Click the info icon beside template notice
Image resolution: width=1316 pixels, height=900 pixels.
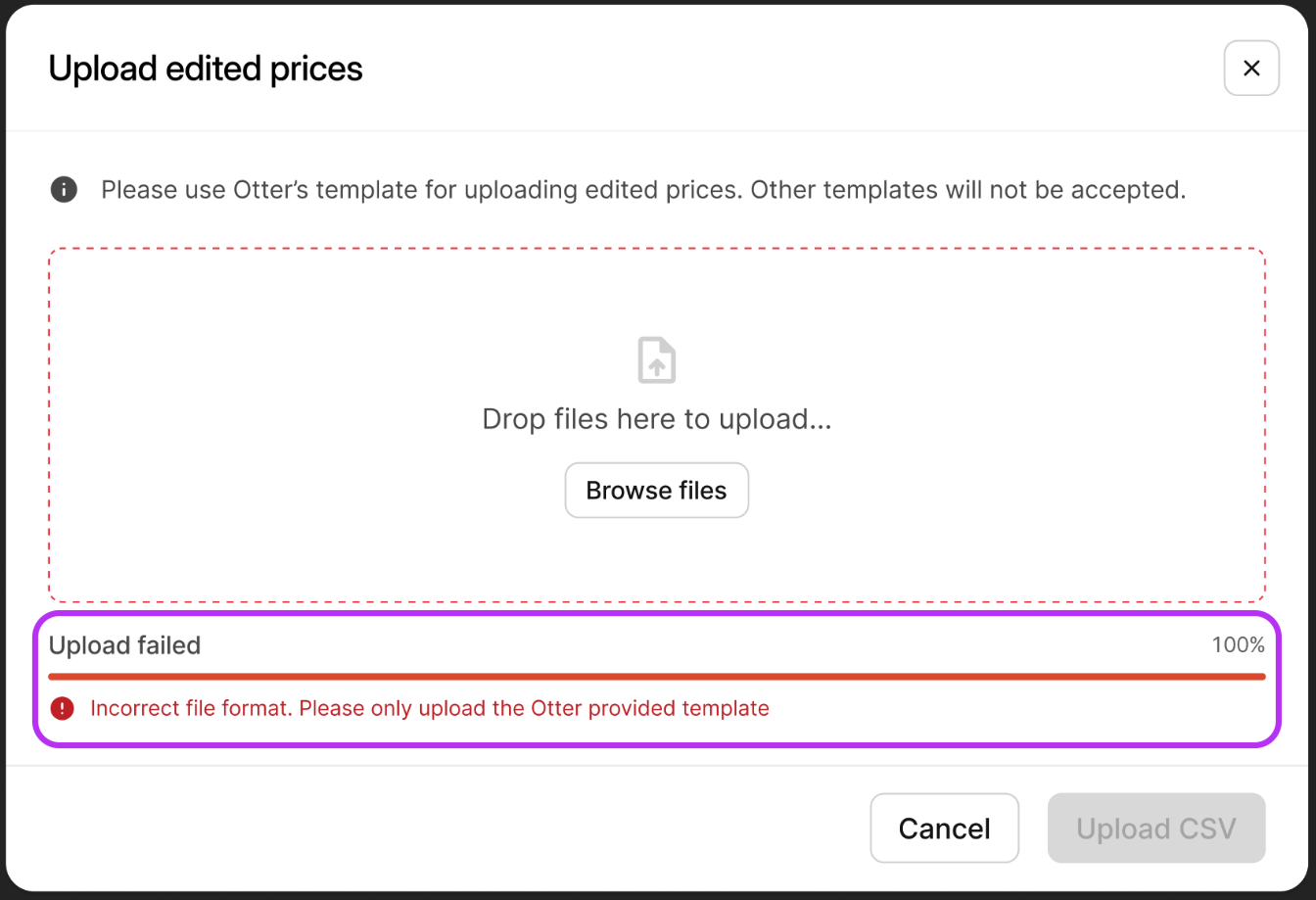64,189
